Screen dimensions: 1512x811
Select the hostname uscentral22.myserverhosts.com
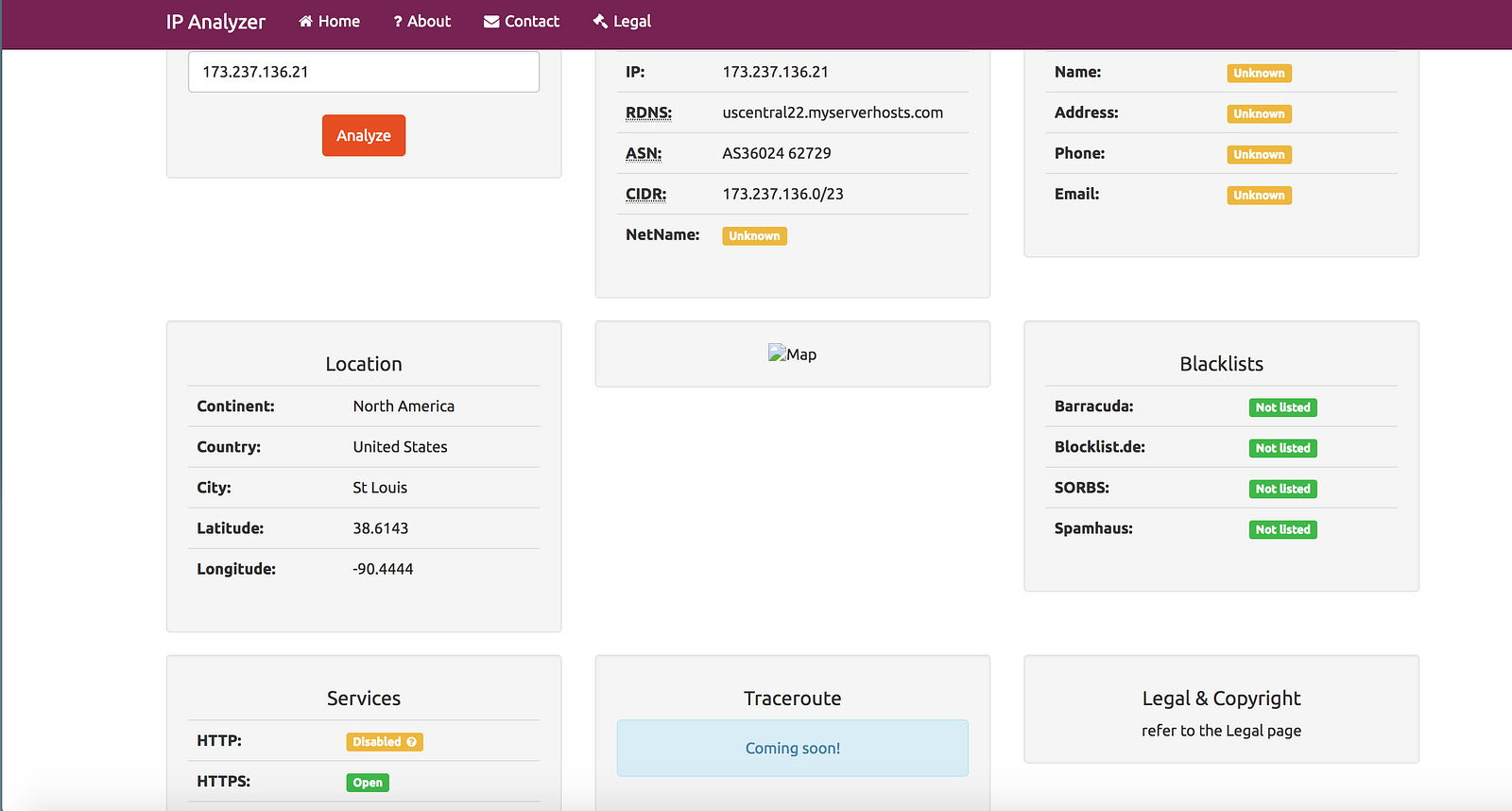[x=833, y=112]
